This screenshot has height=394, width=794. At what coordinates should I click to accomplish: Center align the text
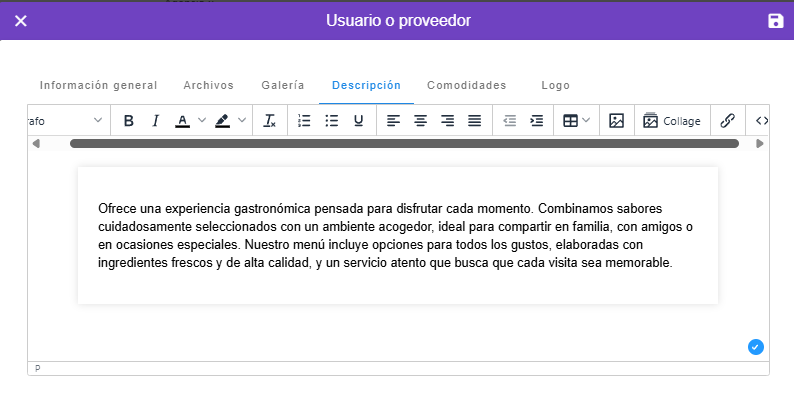(420, 121)
